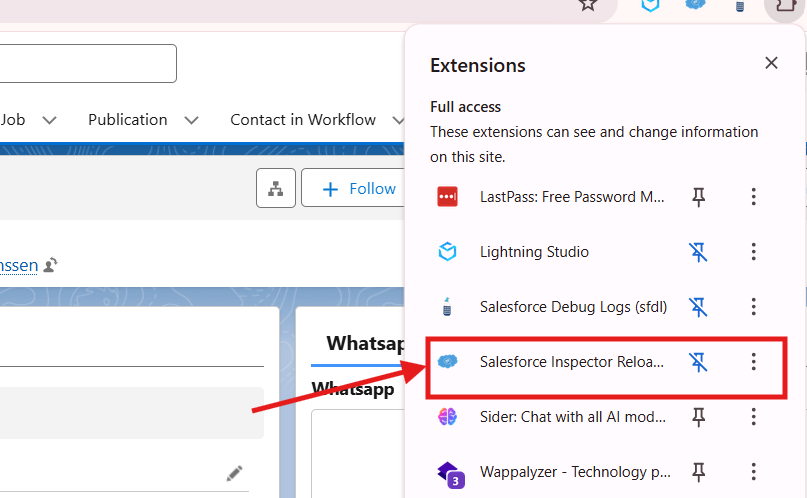Click the Salesforce Debug Logs extension icon
This screenshot has height=498, width=807.
tap(447, 307)
